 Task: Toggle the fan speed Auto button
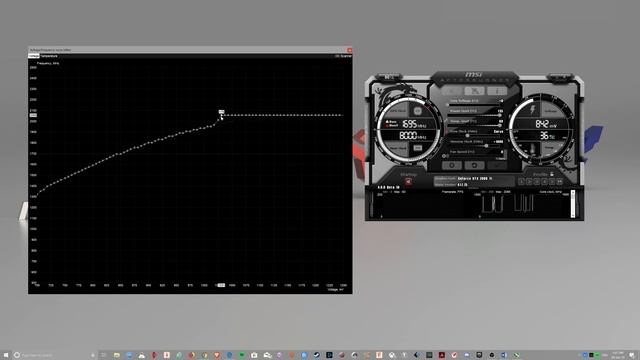pos(501,159)
